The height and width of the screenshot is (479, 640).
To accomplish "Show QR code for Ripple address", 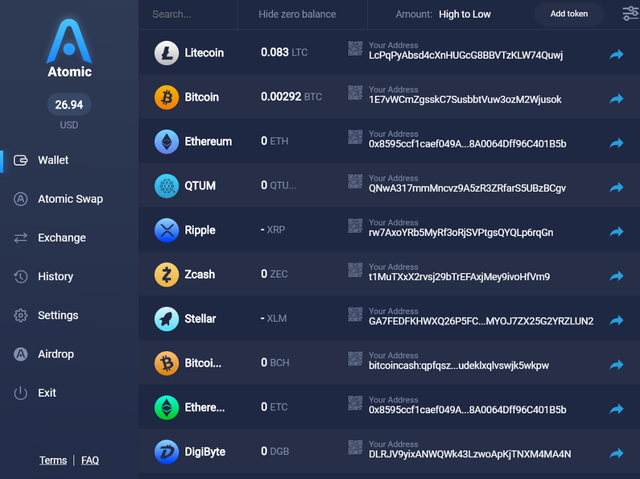I will 355,226.
